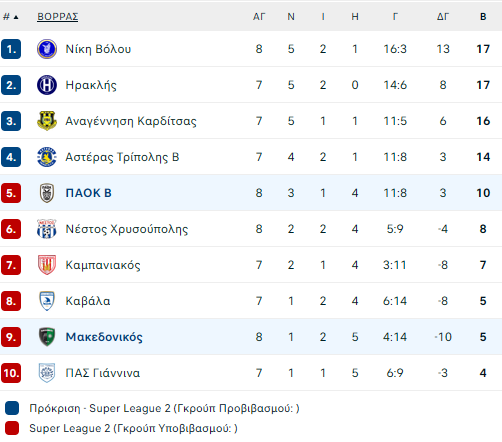Image resolution: width=502 pixels, height=442 pixels.
Task: Sort table by the # rank arrow
Action: pos(11,17)
